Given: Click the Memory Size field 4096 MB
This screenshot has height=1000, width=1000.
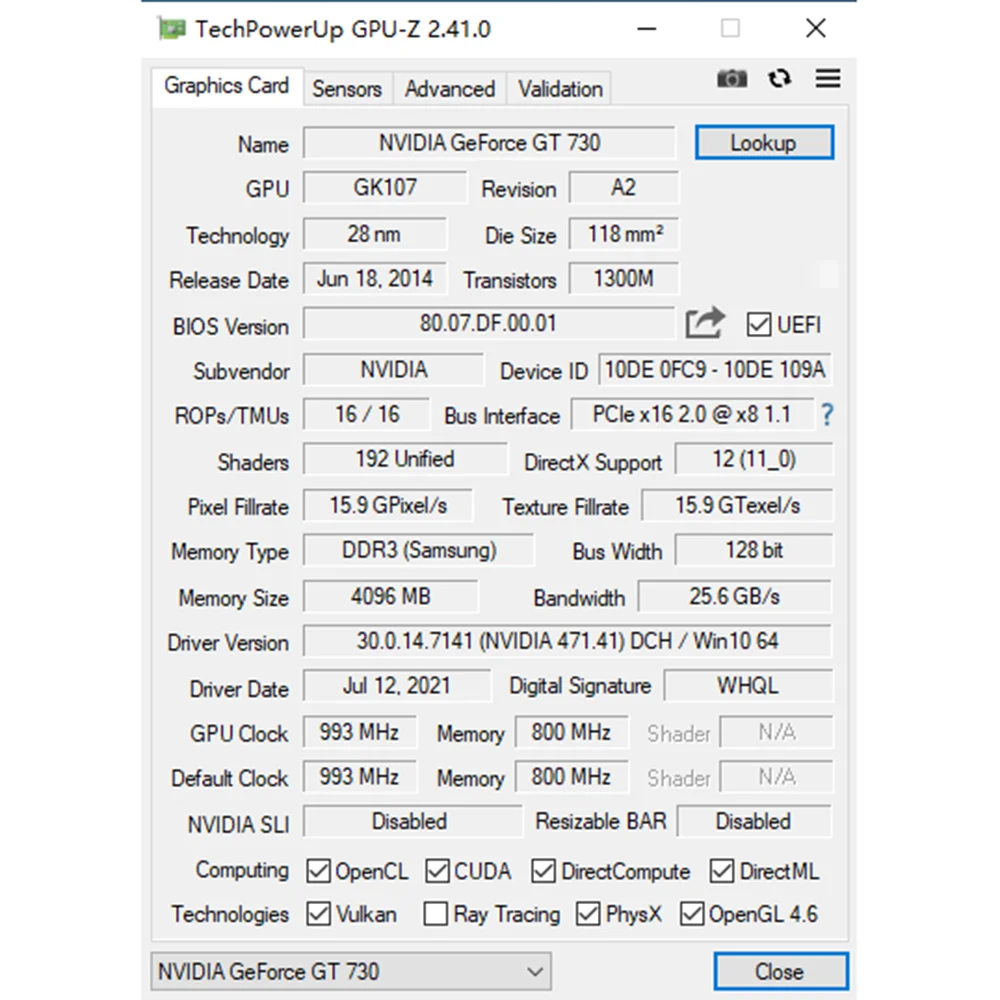Looking at the screenshot, I should tap(391, 596).
